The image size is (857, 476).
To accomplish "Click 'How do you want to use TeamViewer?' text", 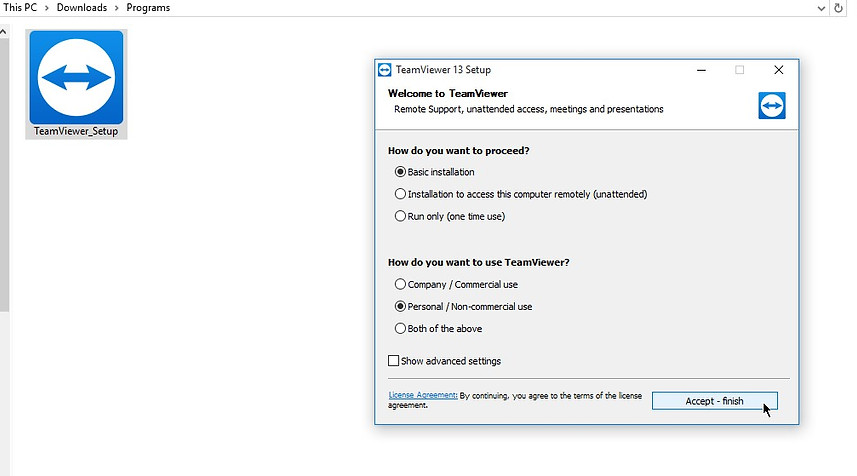I will tap(479, 262).
